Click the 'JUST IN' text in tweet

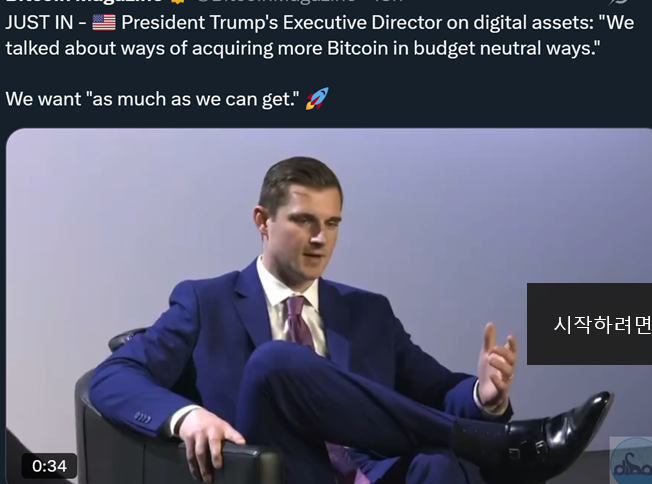click(x=39, y=22)
